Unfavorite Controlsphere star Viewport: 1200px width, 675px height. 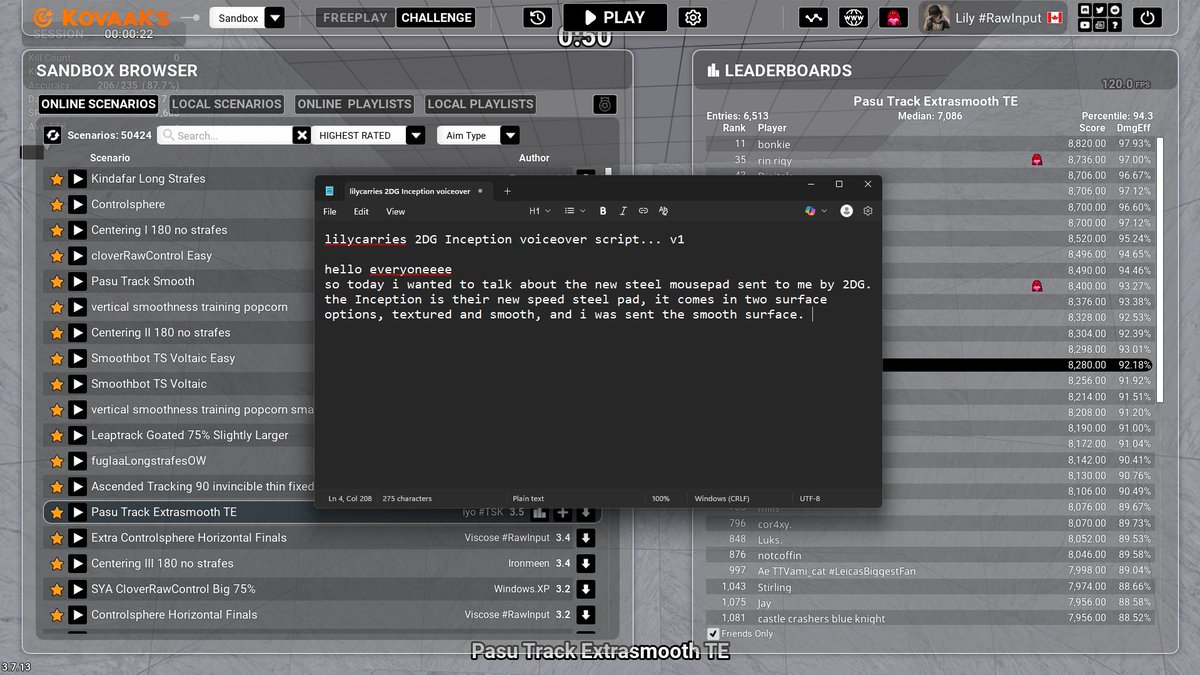coord(57,205)
